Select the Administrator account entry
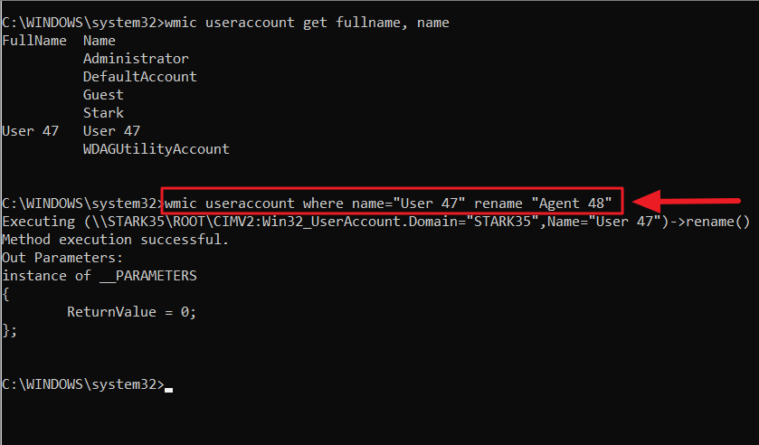Image resolution: width=759 pixels, height=445 pixels. click(135, 59)
